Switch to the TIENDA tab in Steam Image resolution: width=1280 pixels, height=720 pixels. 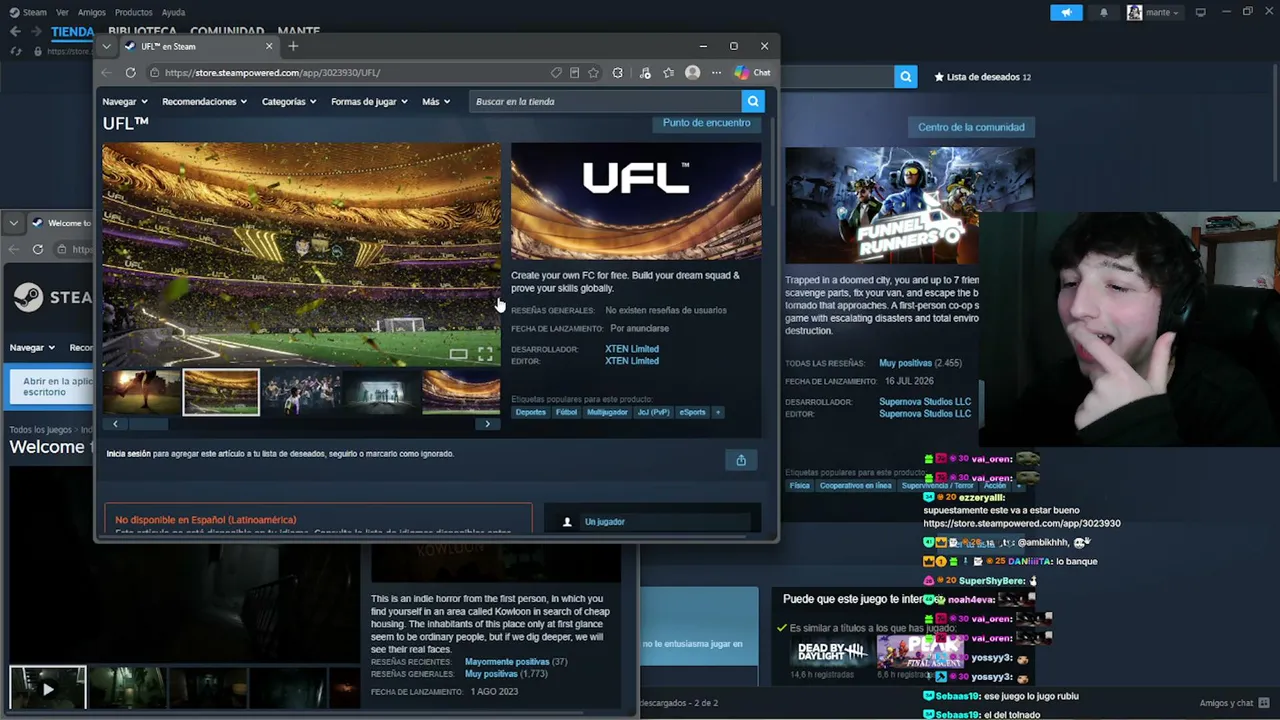[x=73, y=31]
